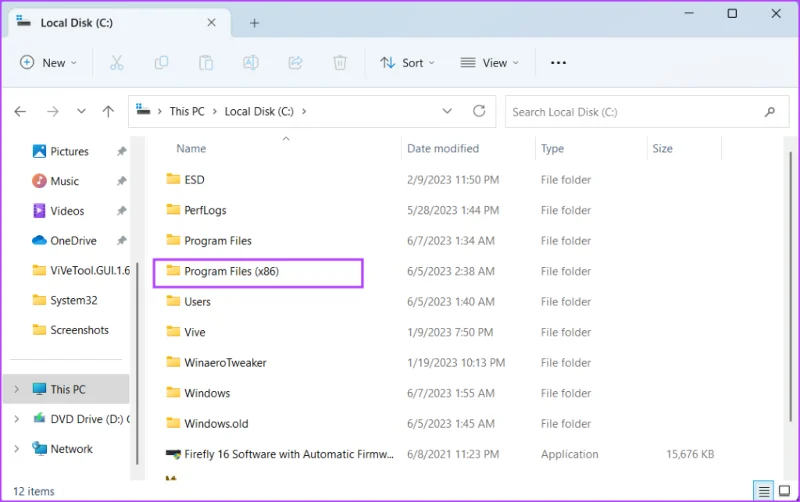Open the Sort options dropdown
The height and width of the screenshot is (502, 800).
click(407, 63)
